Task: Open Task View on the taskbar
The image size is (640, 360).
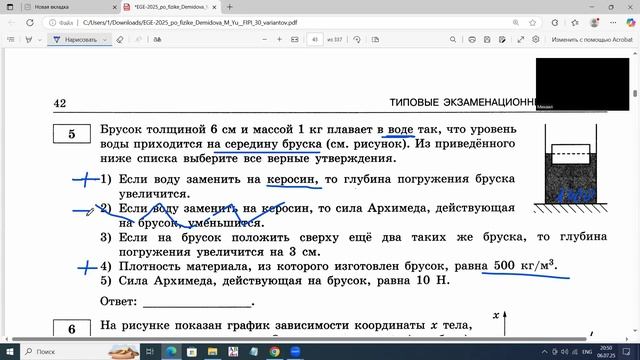Action: pyautogui.click(x=150, y=351)
